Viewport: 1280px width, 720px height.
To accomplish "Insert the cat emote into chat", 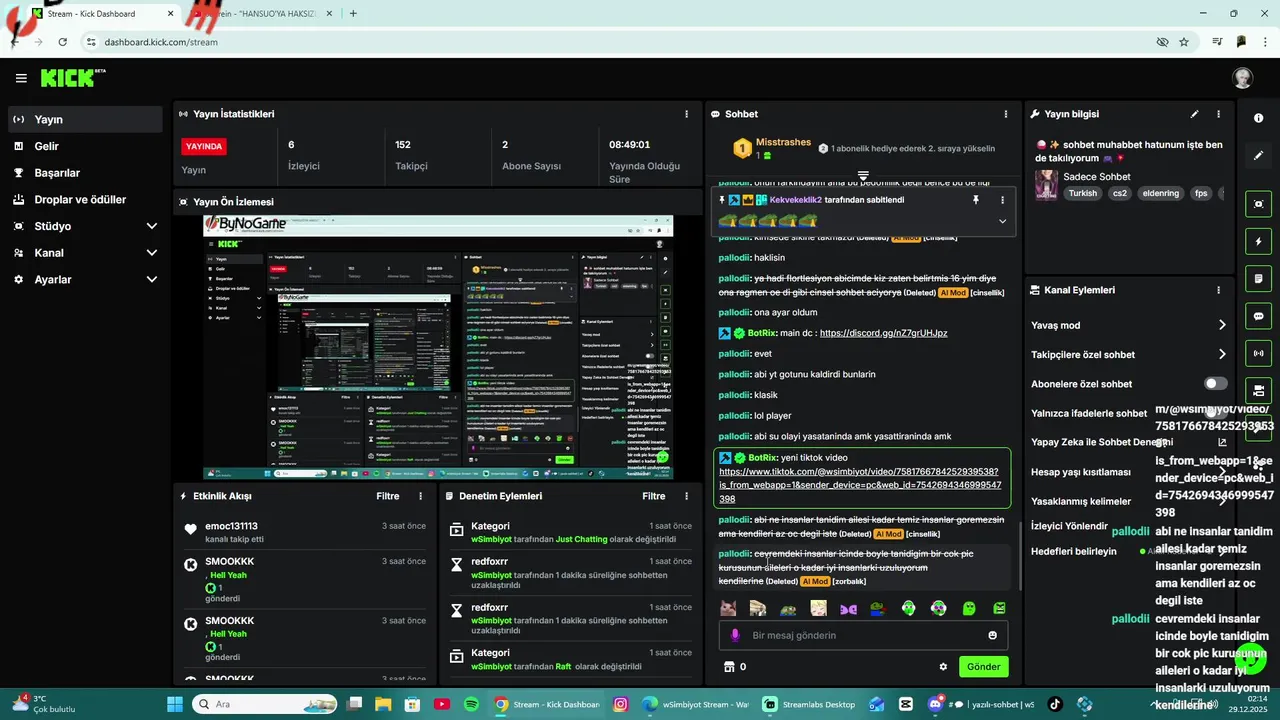I will (728, 608).
